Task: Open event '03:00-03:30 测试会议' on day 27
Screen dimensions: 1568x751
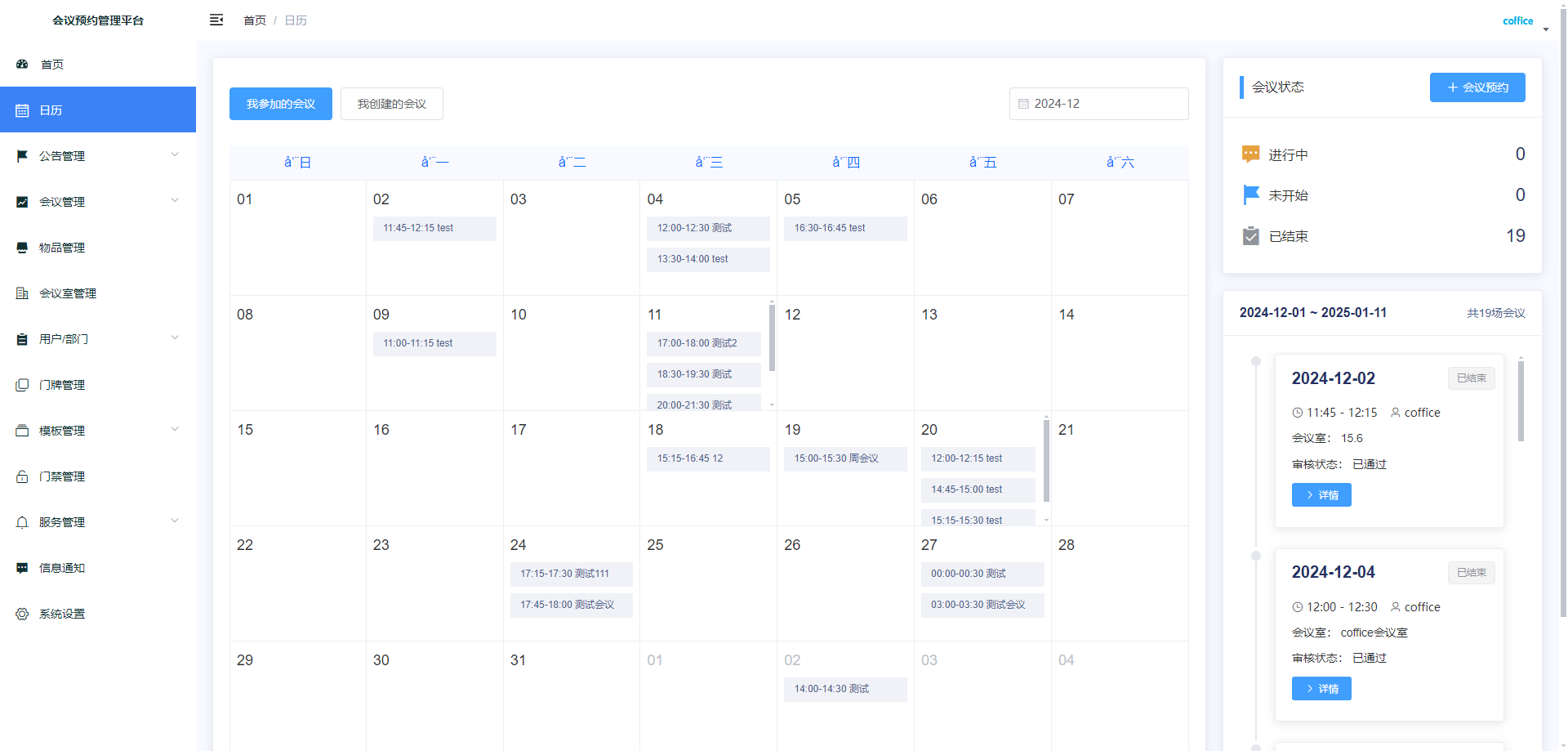Action: [x=982, y=605]
